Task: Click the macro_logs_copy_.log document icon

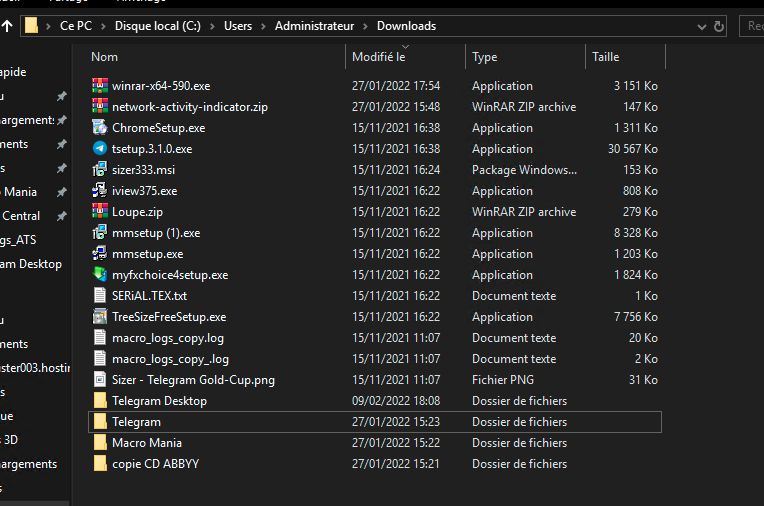Action: click(x=100, y=358)
